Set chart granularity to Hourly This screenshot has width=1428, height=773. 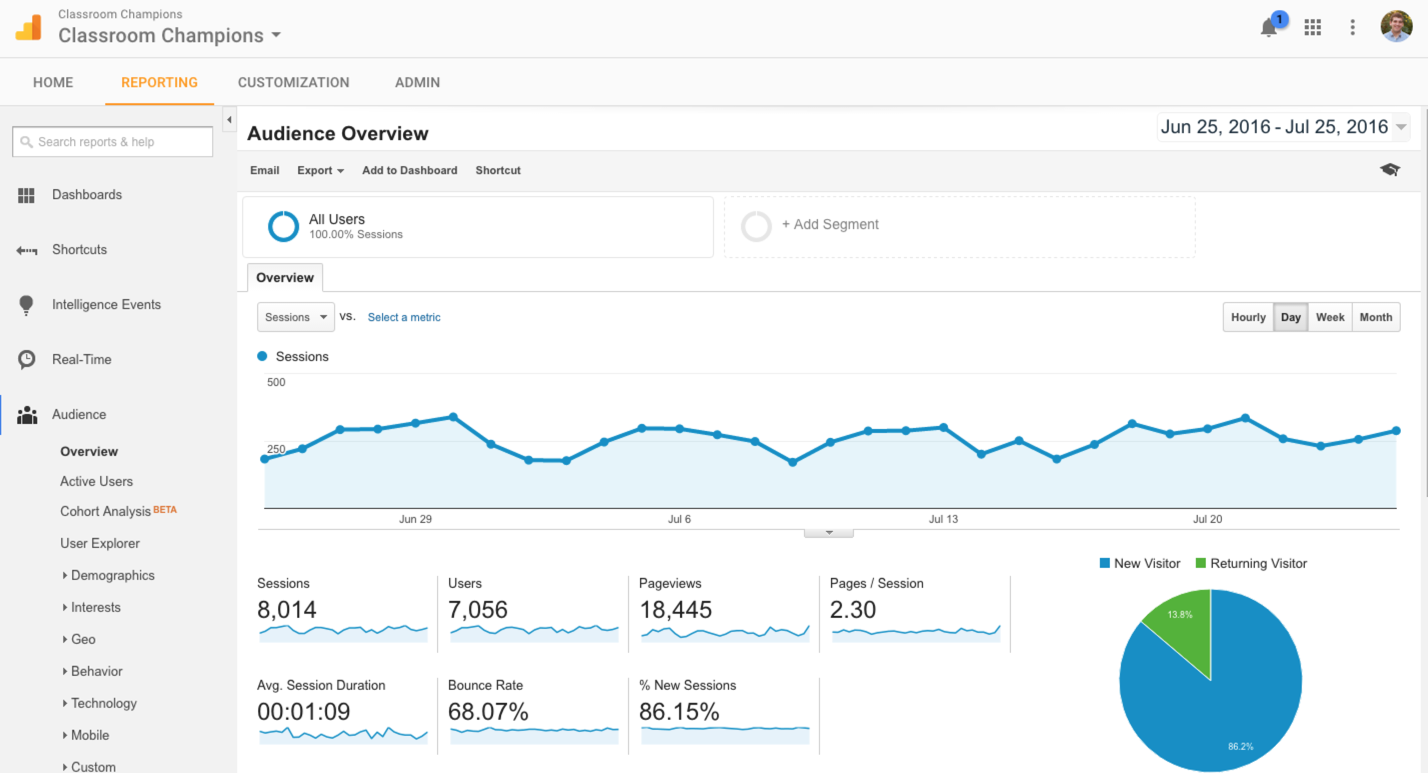tap(1248, 317)
